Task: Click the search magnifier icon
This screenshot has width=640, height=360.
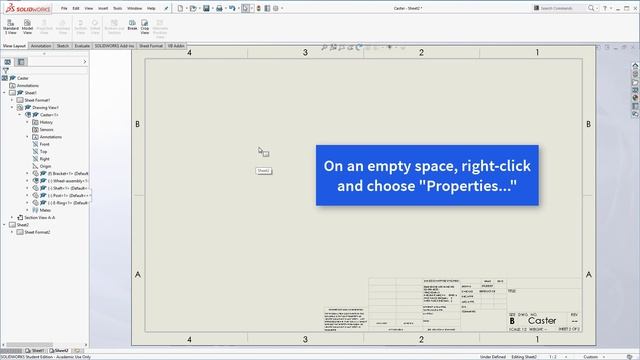Action: point(591,8)
